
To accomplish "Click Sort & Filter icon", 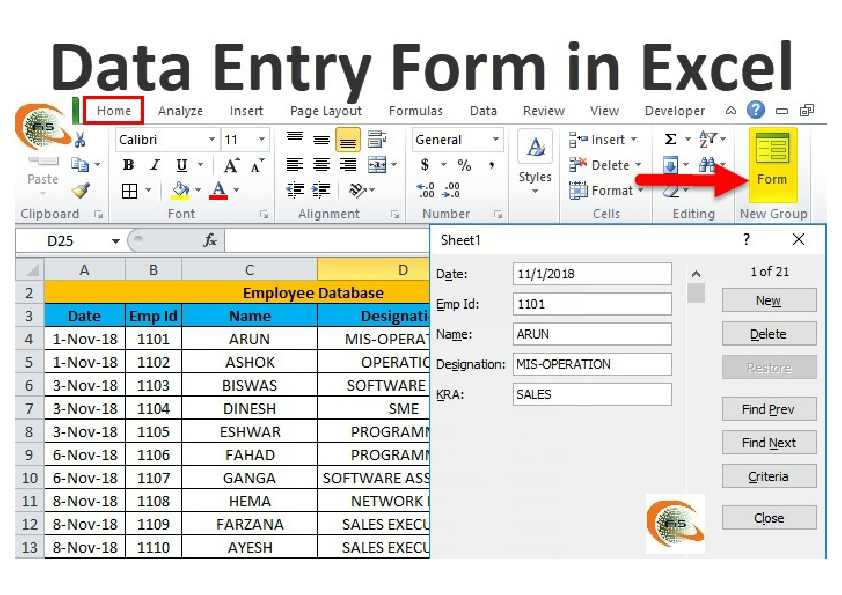I will pos(708,139).
